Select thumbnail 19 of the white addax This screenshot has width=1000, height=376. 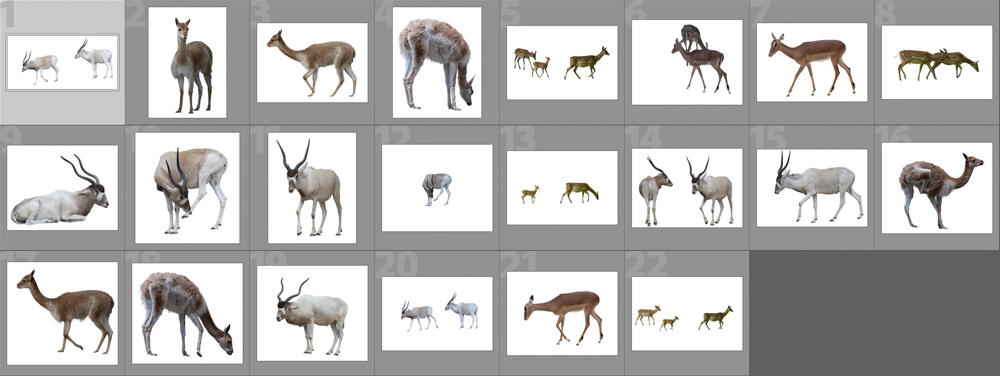(x=312, y=314)
